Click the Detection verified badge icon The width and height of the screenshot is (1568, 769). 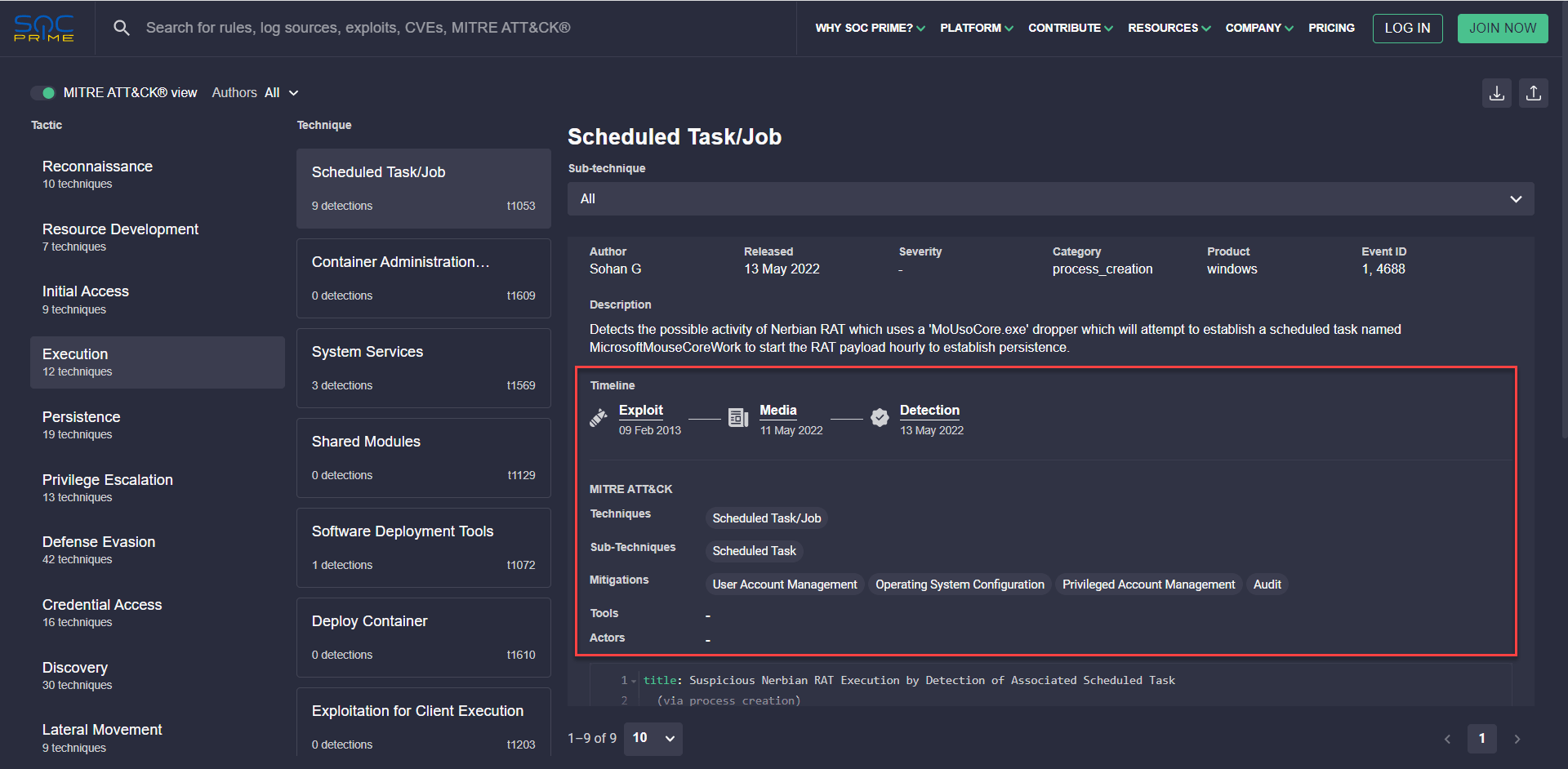coord(880,418)
